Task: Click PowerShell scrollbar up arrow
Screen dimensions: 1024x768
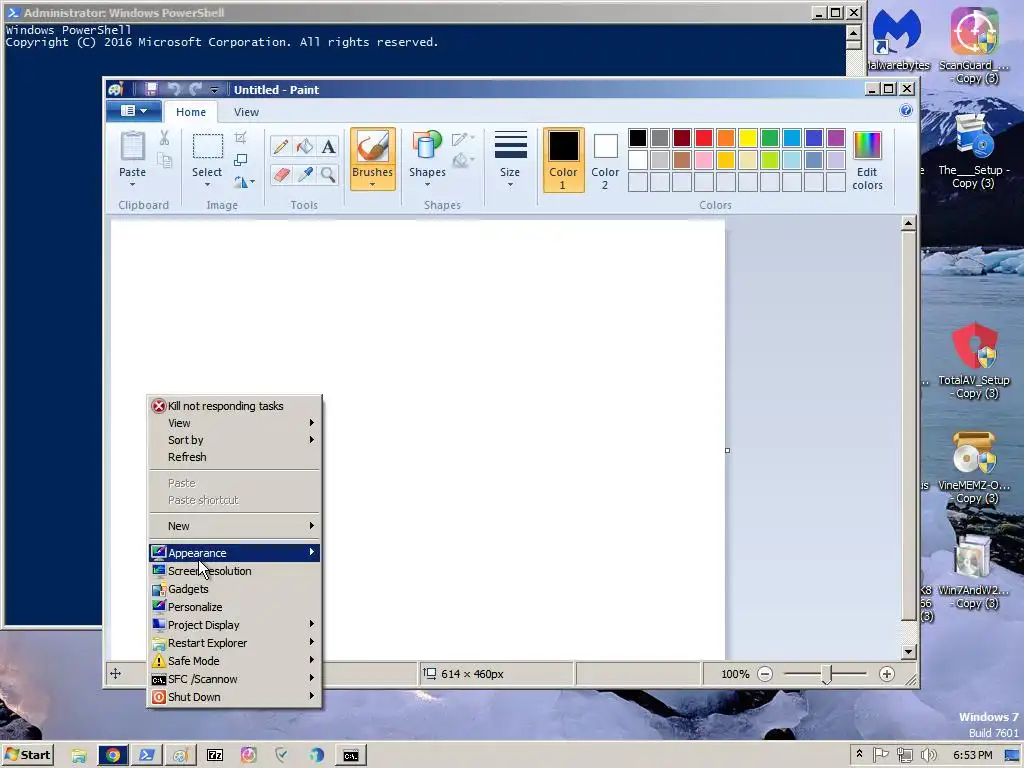Action: (x=854, y=31)
